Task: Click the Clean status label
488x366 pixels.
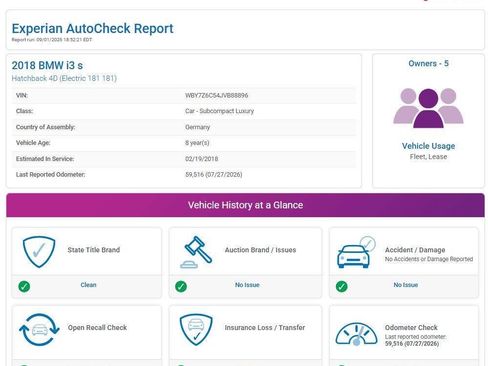Action: pyautogui.click(x=88, y=285)
